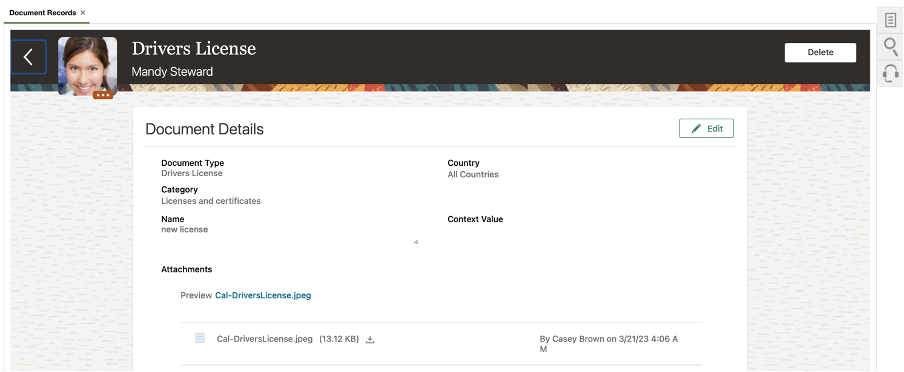Edit the Document Details

pyautogui.click(x=706, y=129)
